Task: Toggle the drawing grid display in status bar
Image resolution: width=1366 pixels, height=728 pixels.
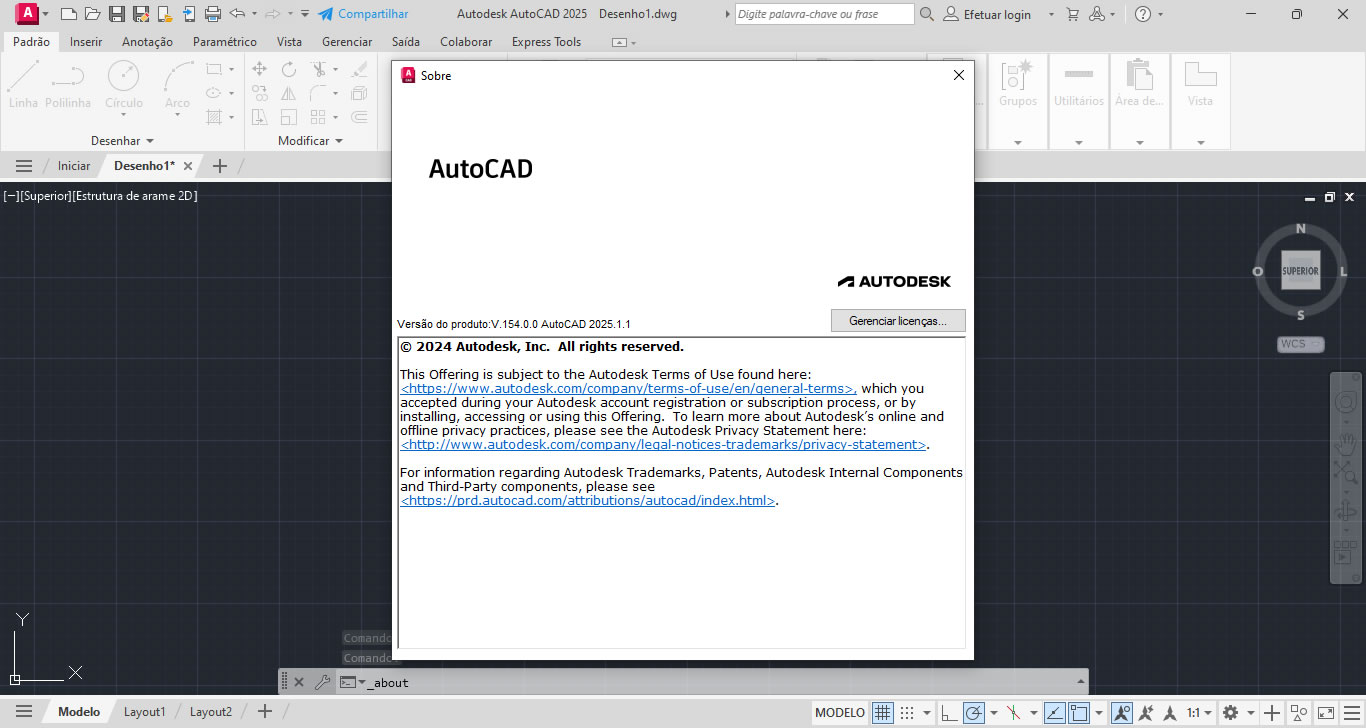Action: [x=882, y=713]
